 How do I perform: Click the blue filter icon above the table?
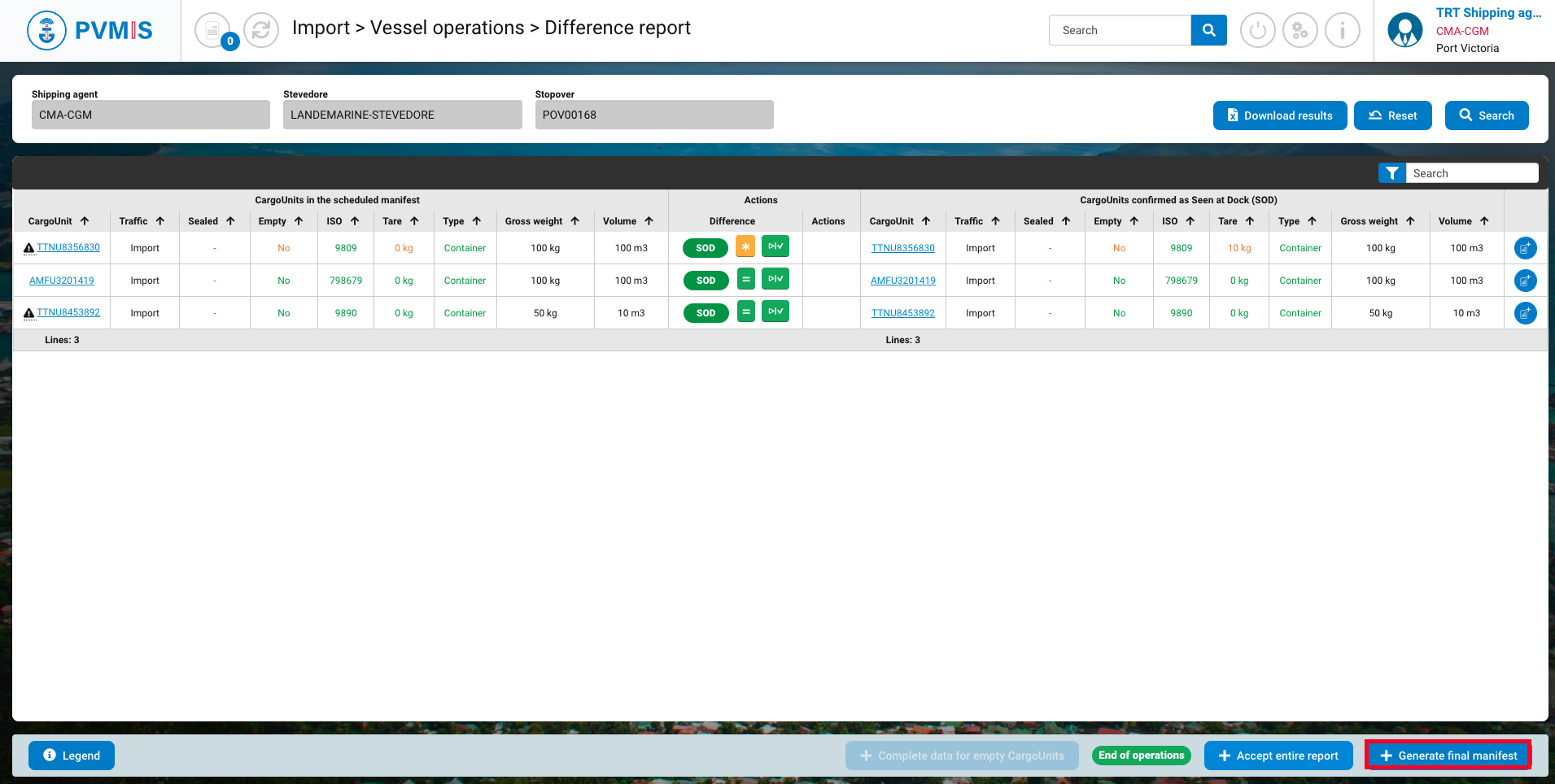coord(1391,173)
